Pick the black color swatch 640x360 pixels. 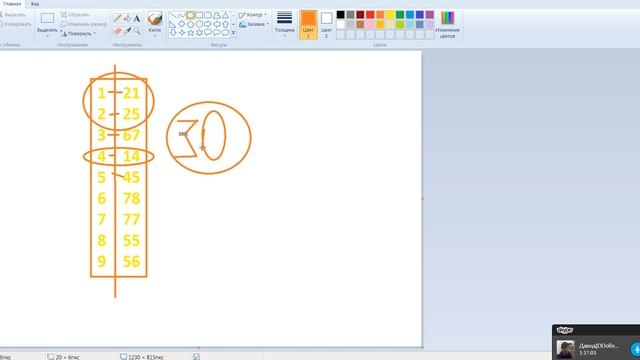(340, 15)
